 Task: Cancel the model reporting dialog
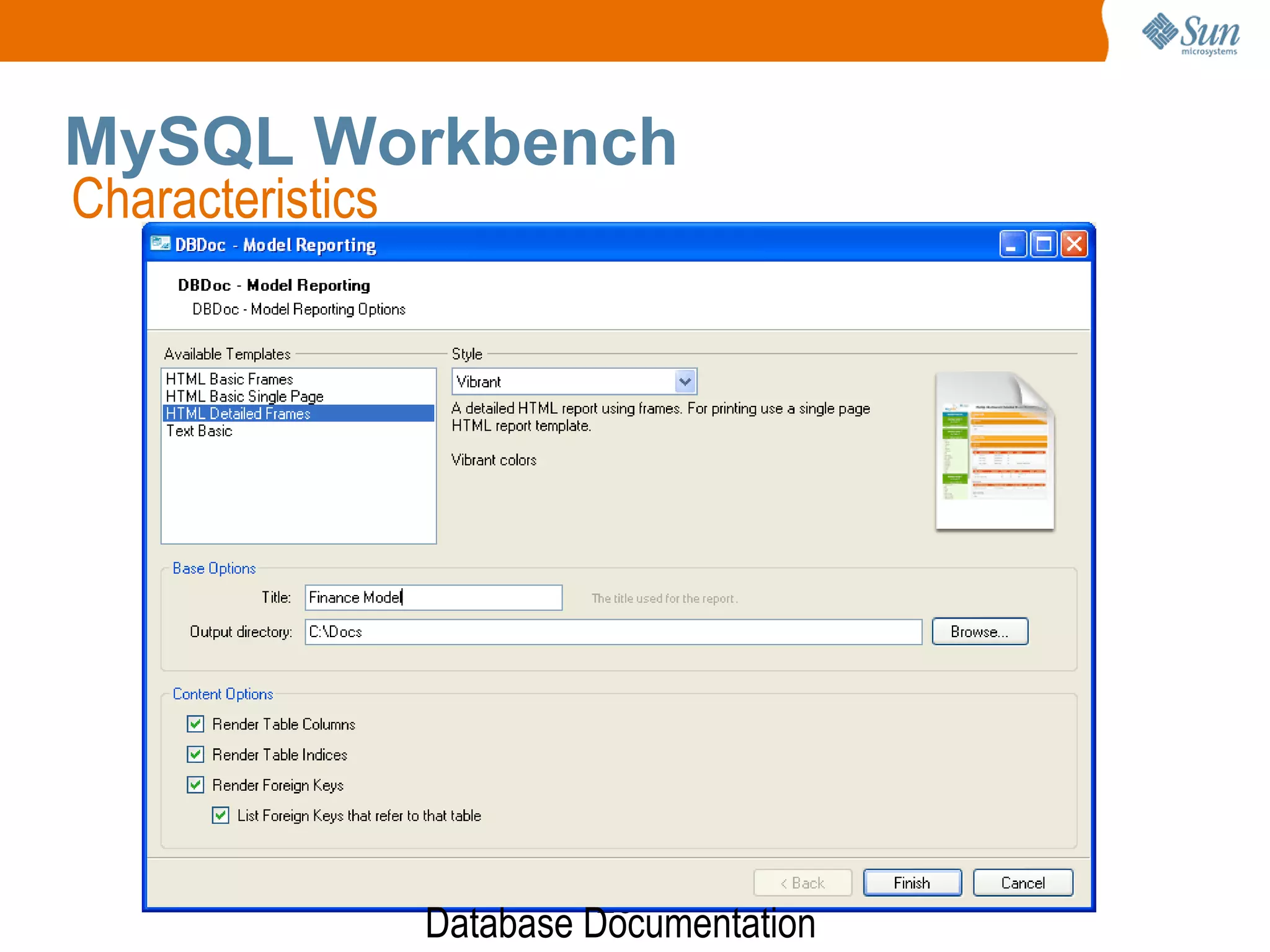1023,883
